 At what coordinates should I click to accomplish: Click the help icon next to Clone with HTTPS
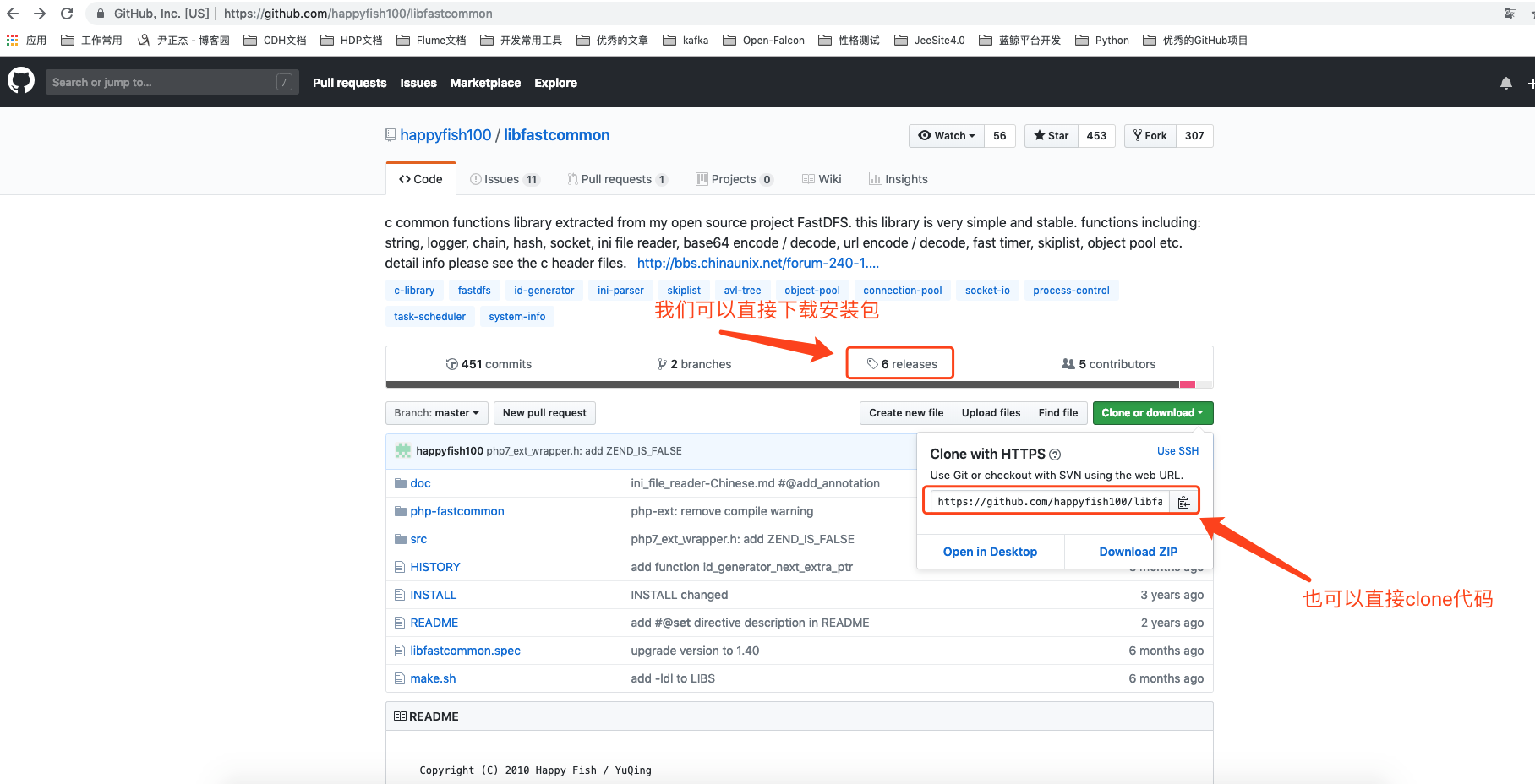click(1055, 455)
